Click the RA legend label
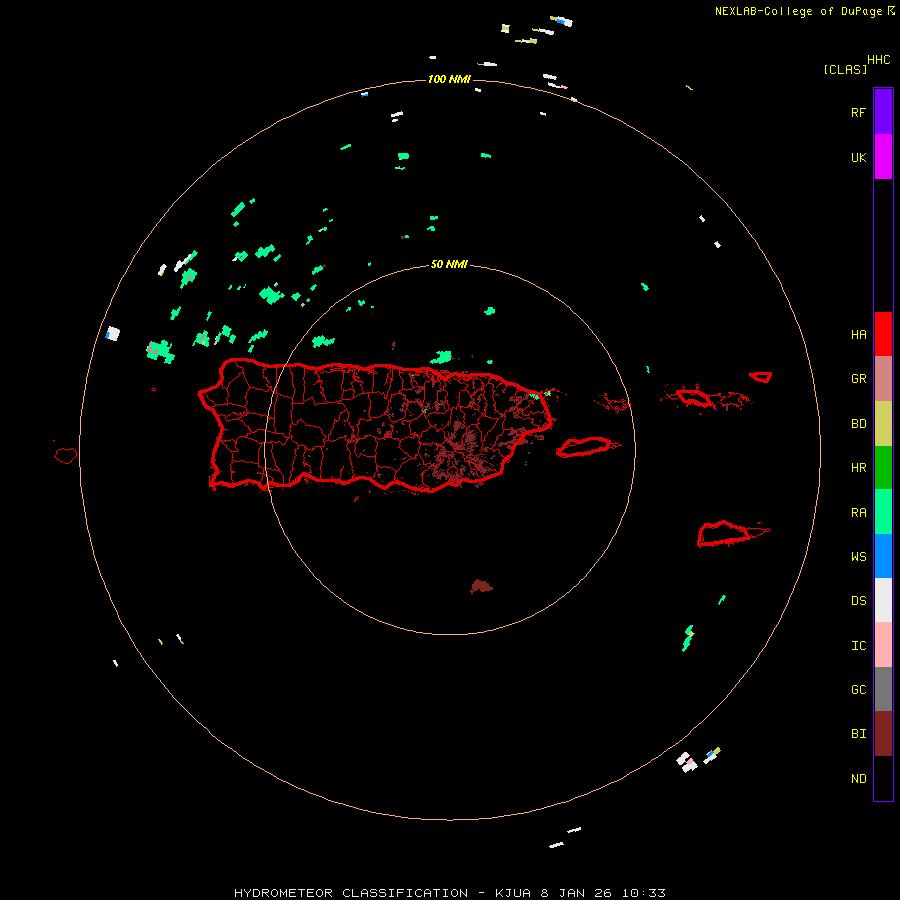This screenshot has width=900, height=900. coord(858,513)
